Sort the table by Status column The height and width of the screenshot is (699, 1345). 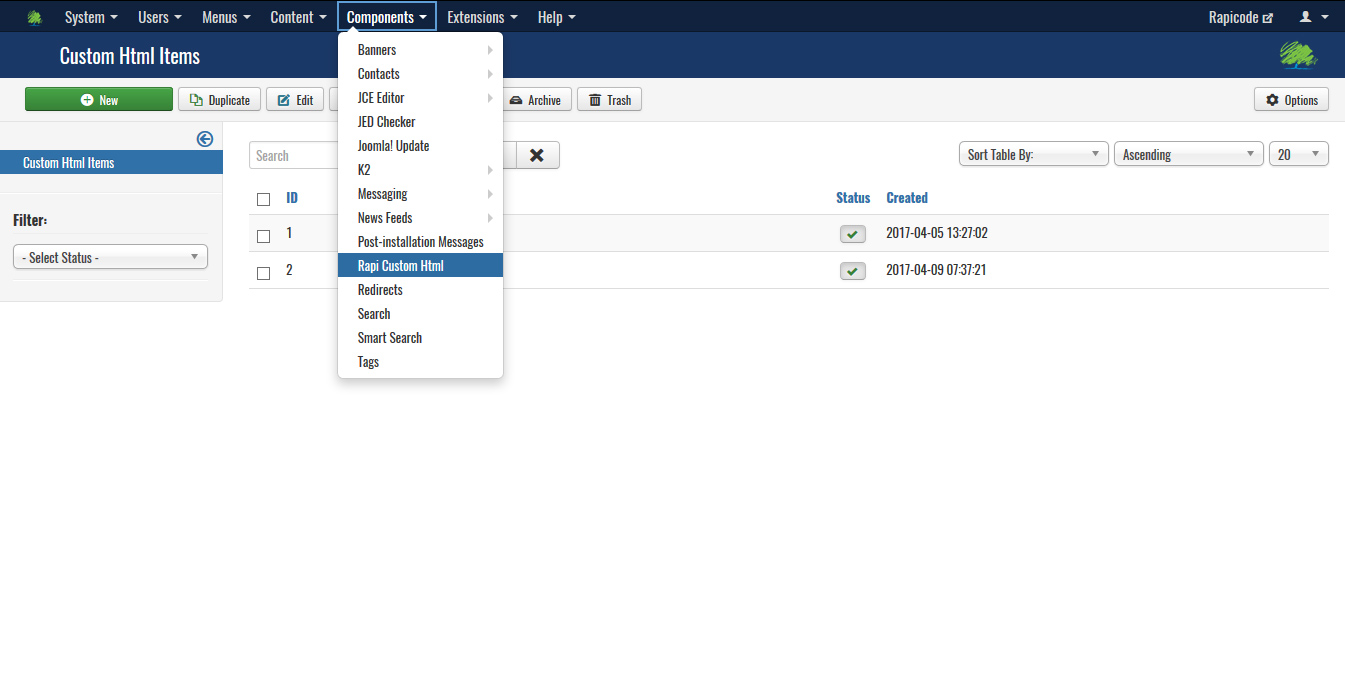click(x=853, y=198)
